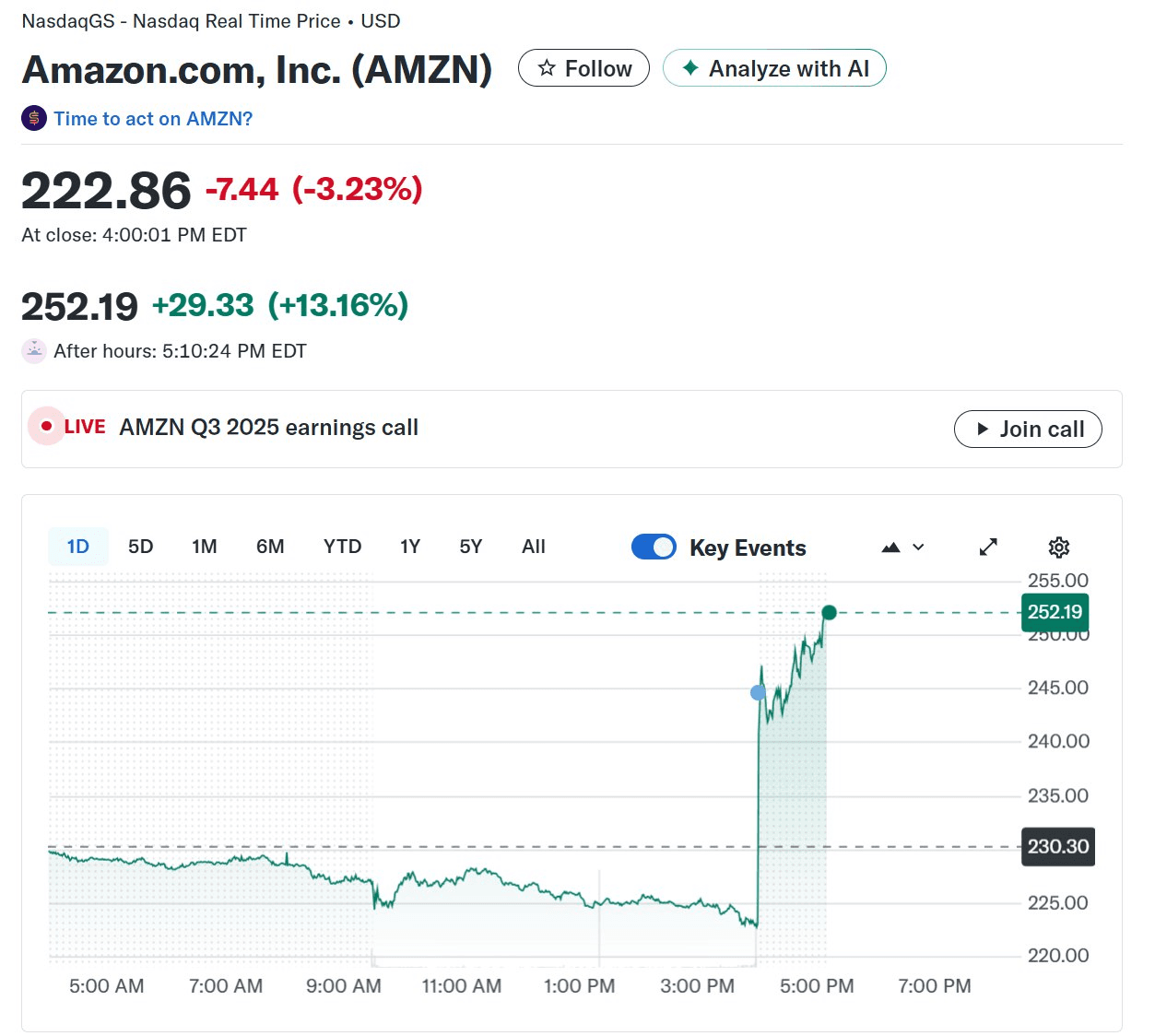The image size is (1155, 1036).
Task: Toggle the Key Events switch off
Action: tap(654, 547)
